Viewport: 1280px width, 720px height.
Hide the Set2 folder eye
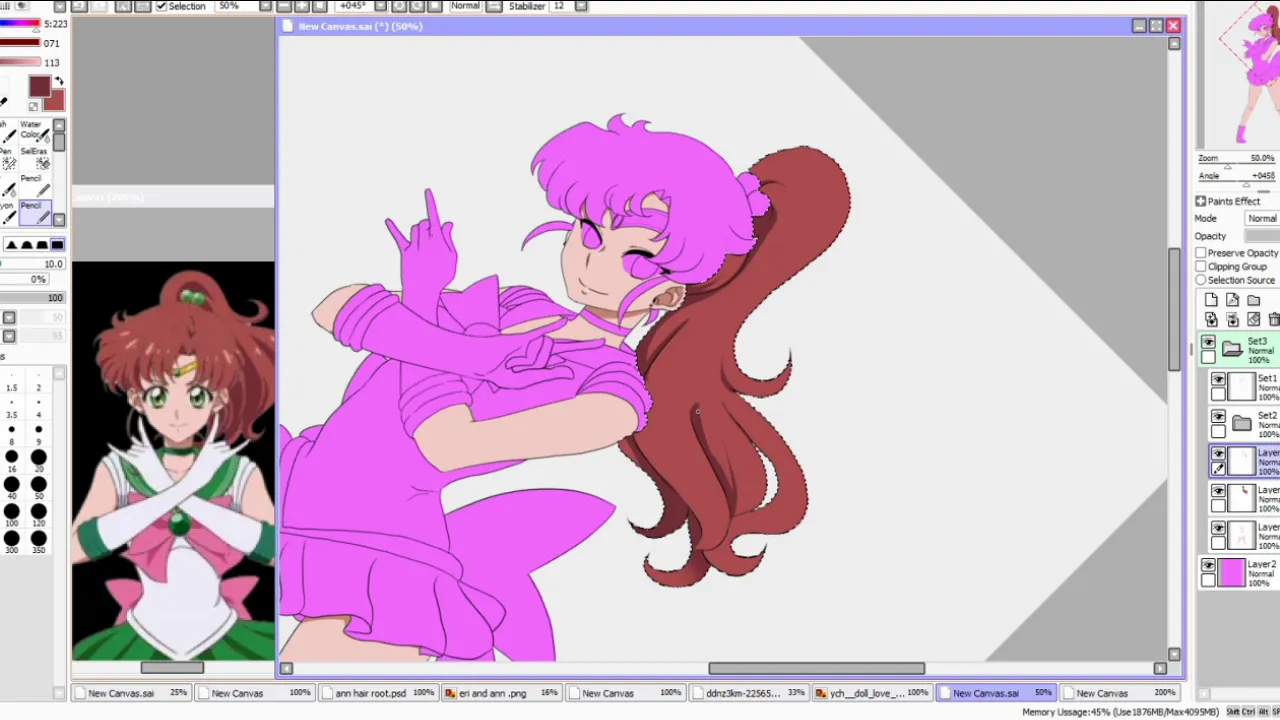[x=1218, y=416]
